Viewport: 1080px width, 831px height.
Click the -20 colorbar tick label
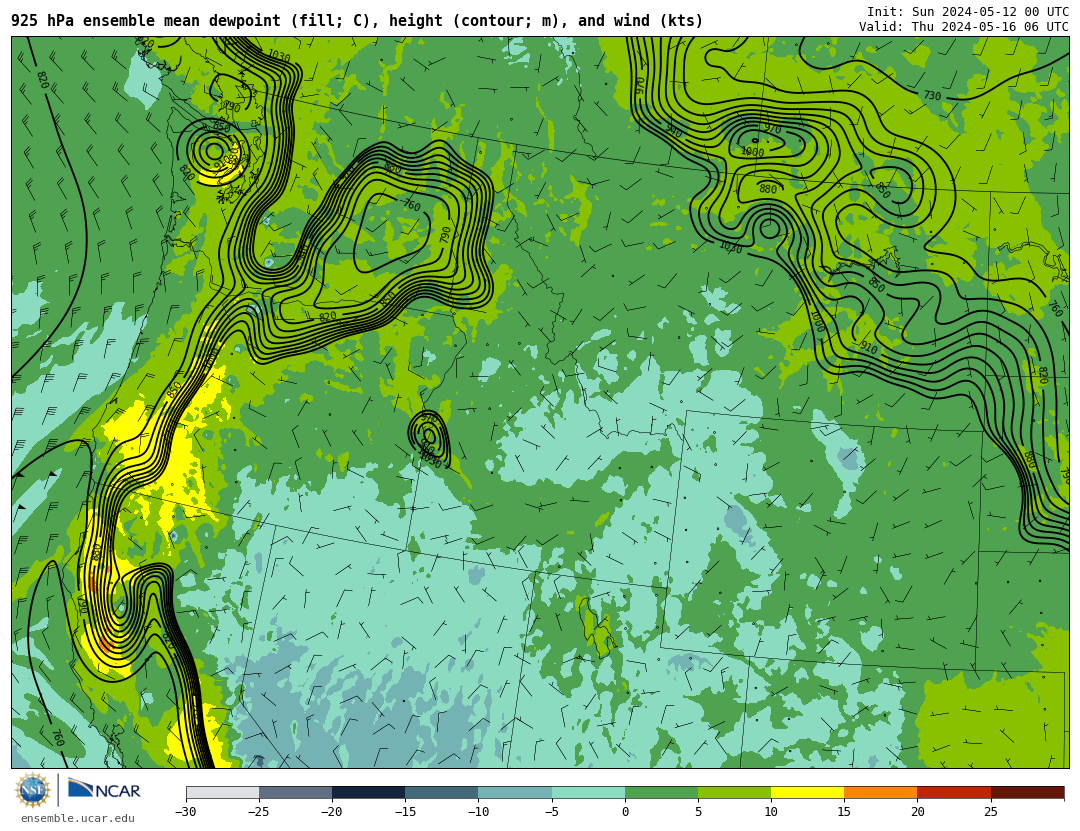[332, 812]
